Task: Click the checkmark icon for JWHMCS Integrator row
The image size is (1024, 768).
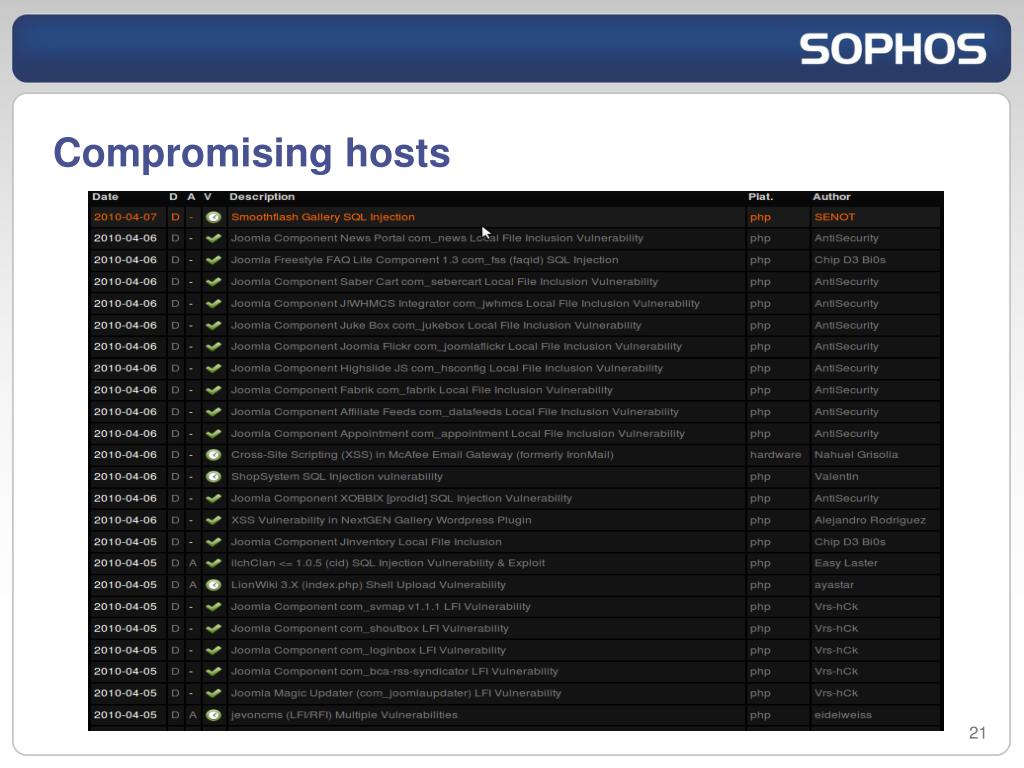Action: (x=214, y=304)
